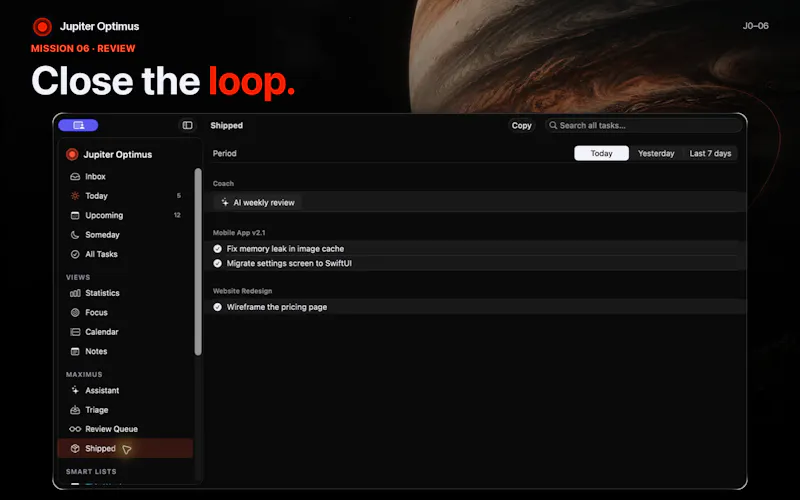Switch period to Yesterday

(656, 153)
